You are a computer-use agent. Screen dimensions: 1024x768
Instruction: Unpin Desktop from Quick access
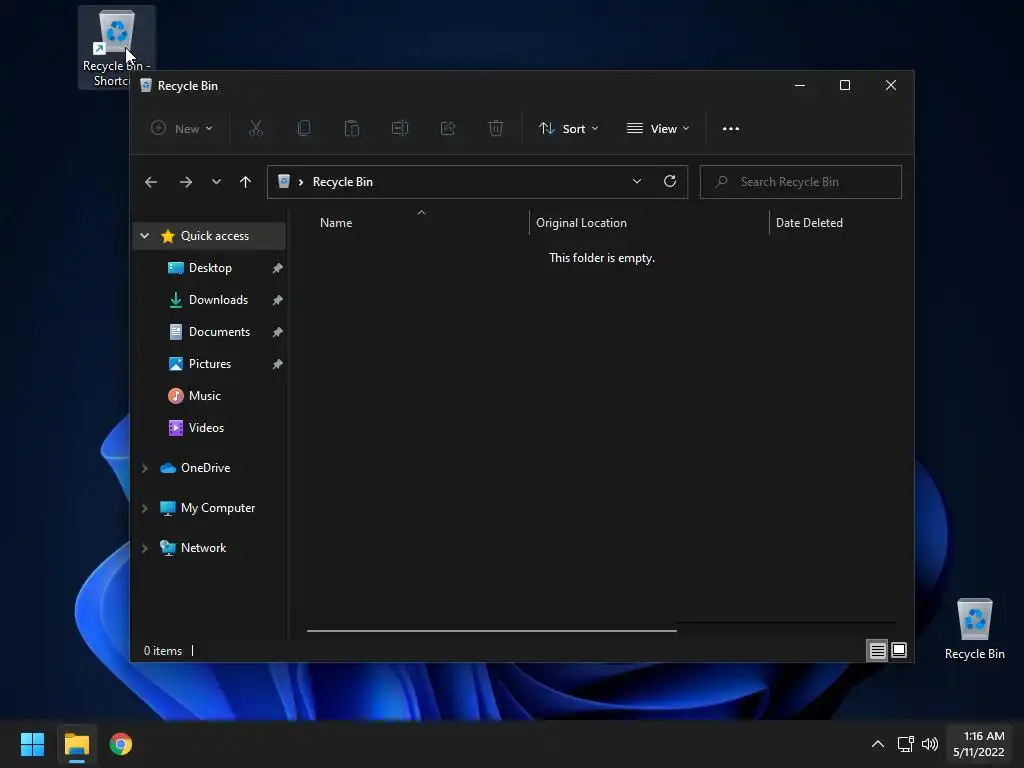(x=277, y=268)
